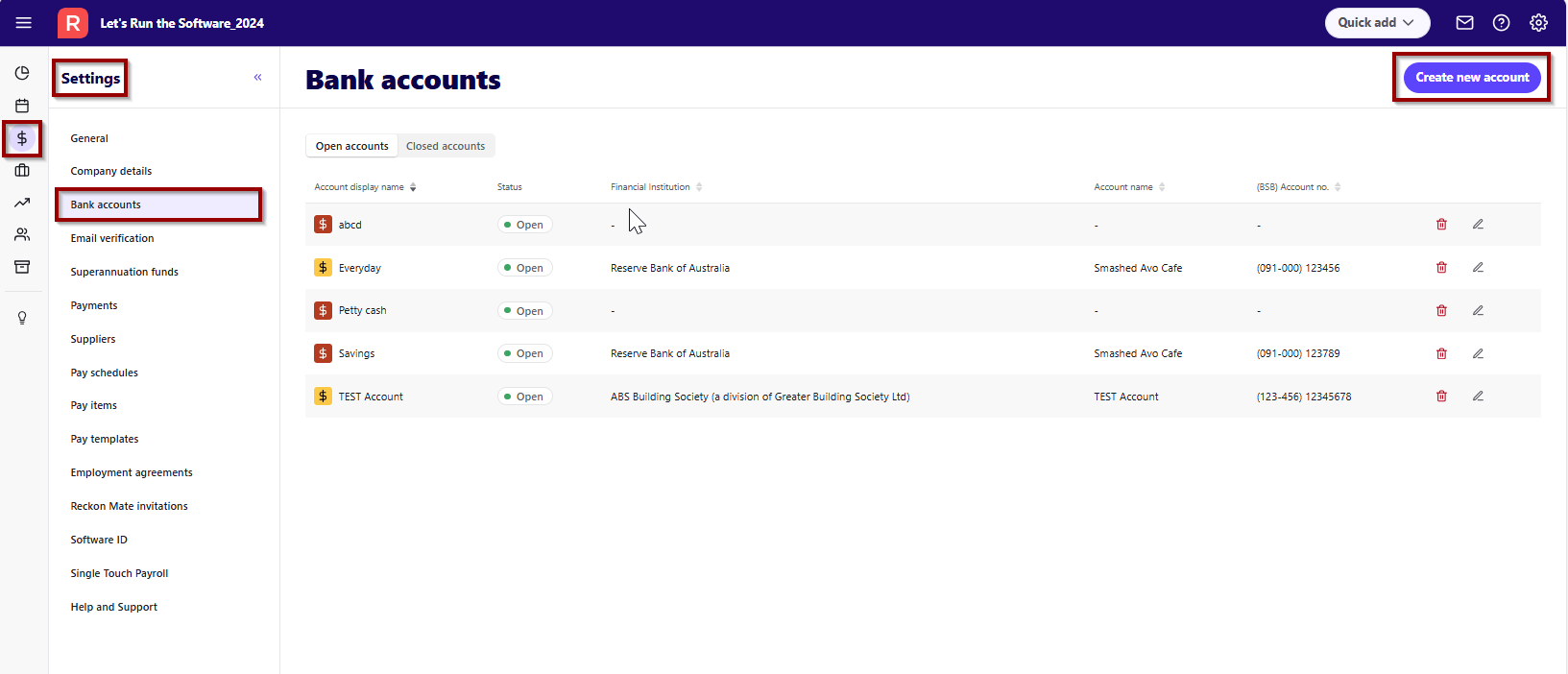Click Create new account button
This screenshot has height=674, width=1568.
[x=1472, y=77]
